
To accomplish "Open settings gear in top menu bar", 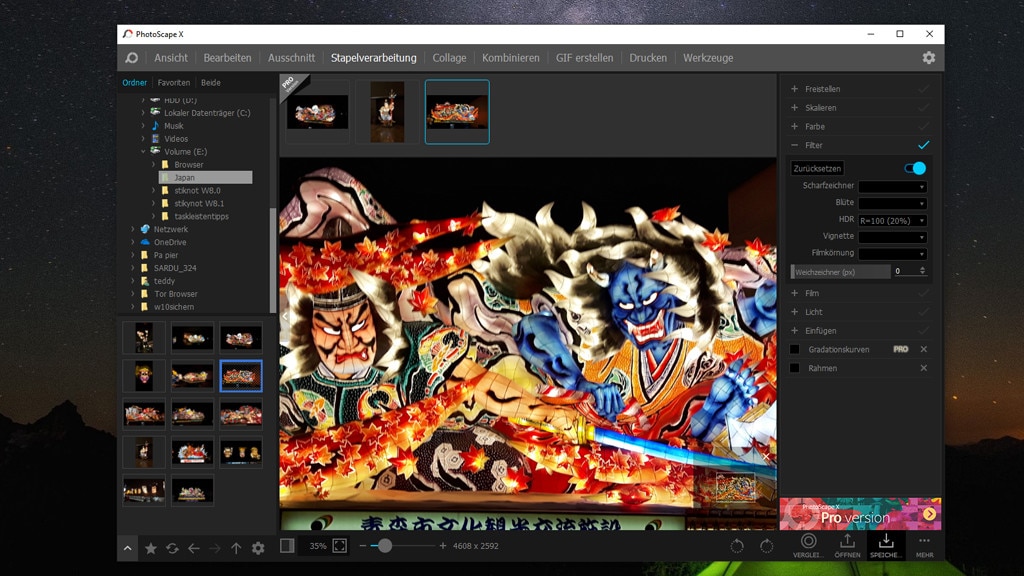I will pos(929,57).
